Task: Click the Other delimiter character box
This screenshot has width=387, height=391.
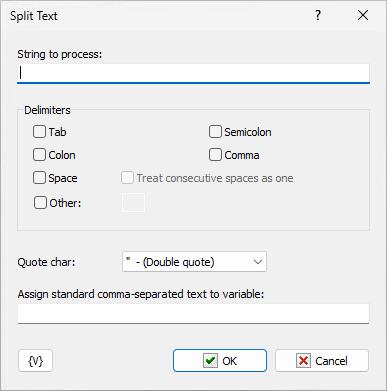Action: point(133,202)
